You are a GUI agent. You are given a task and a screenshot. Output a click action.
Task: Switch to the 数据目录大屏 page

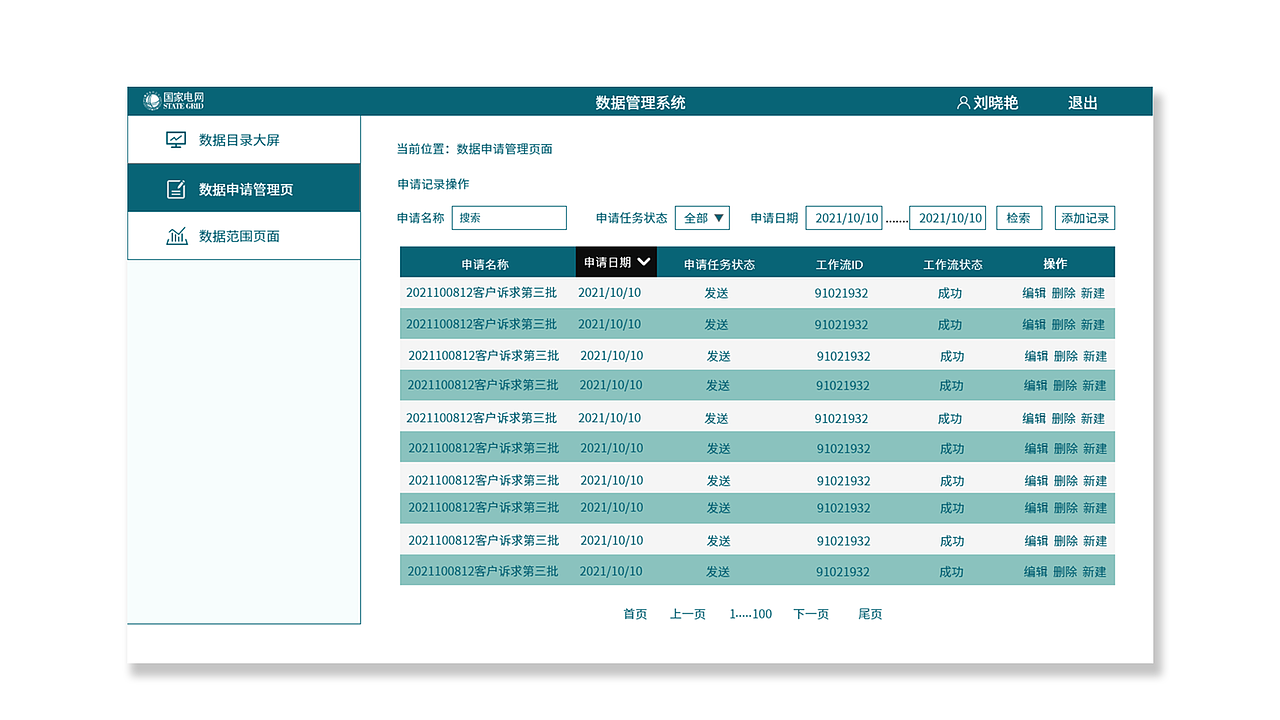[x=239, y=139]
